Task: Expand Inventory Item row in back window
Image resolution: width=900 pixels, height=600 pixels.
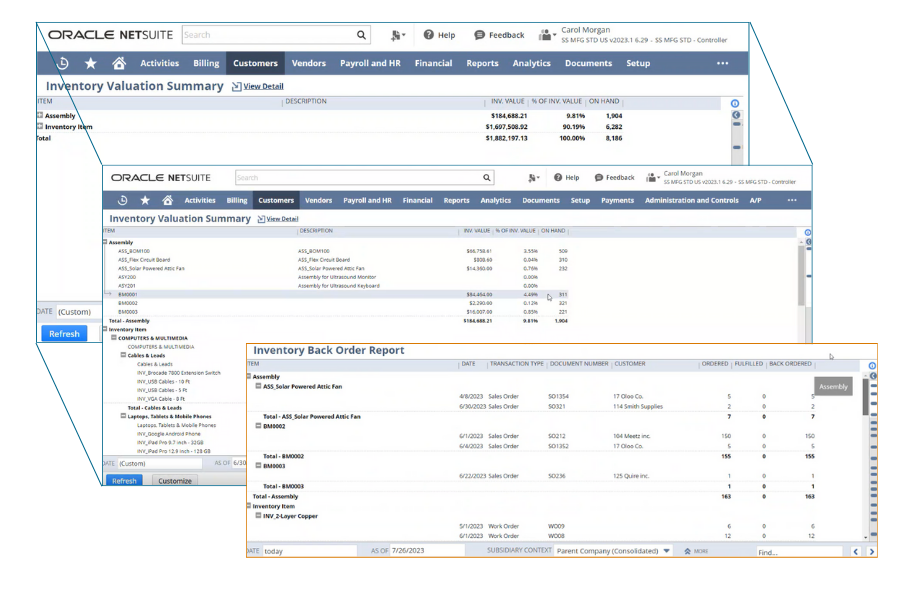Action: coord(40,126)
